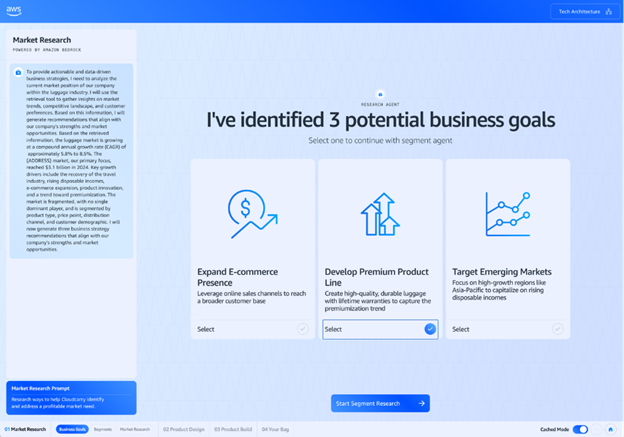Click the 'Research Agent' label
Screen dimensions: 624x437
pos(380,105)
